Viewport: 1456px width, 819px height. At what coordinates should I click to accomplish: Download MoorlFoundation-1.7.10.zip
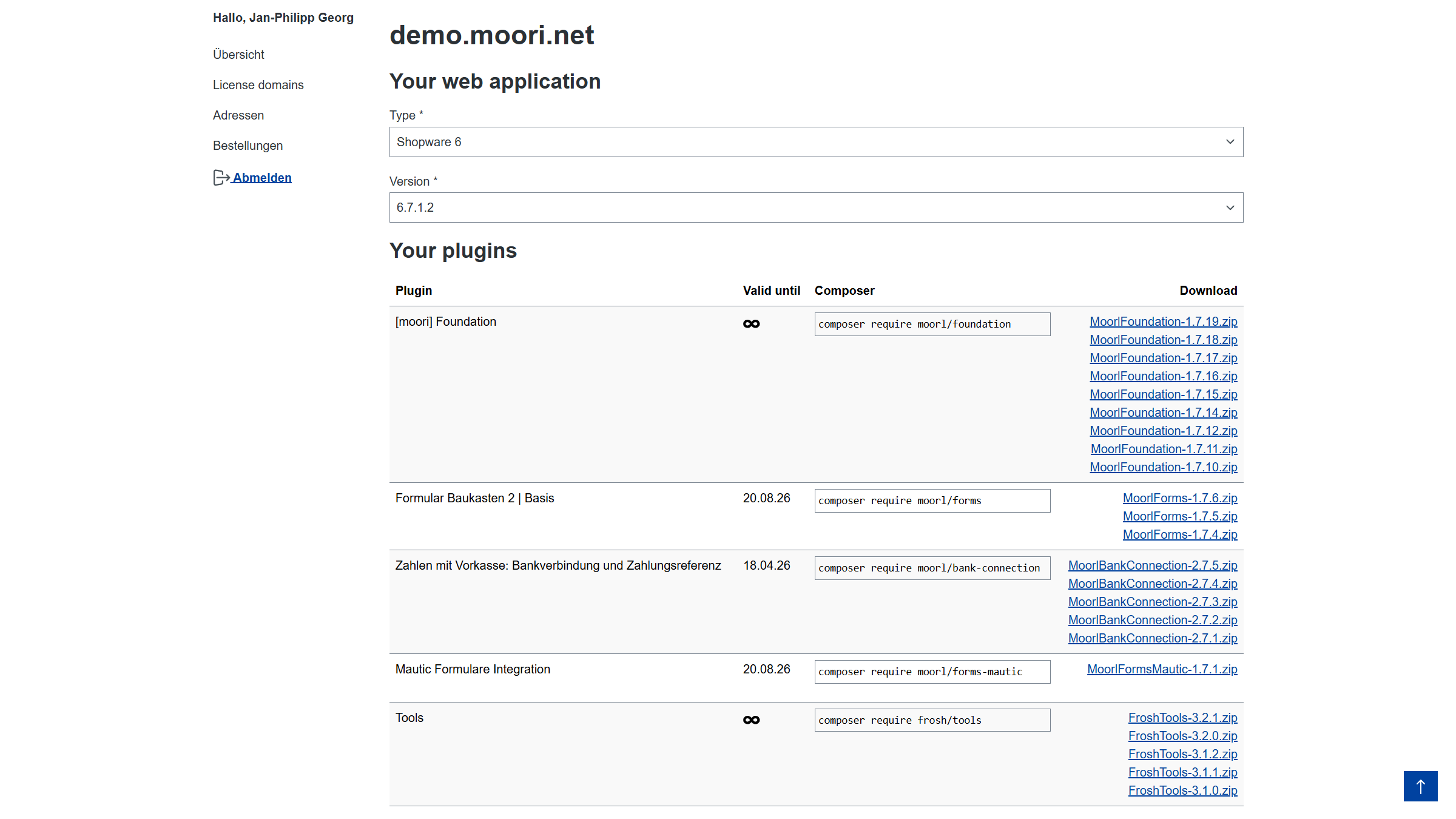(1163, 467)
